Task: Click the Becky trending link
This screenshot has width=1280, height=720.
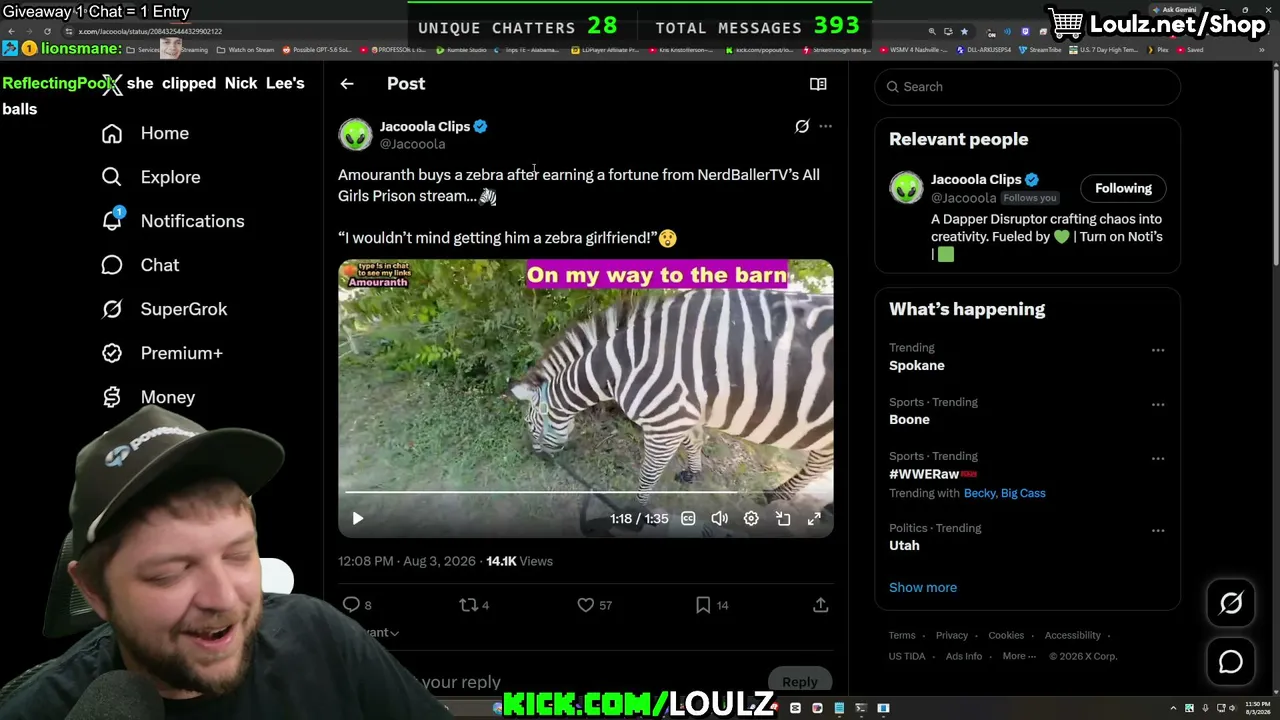Action: point(980,493)
